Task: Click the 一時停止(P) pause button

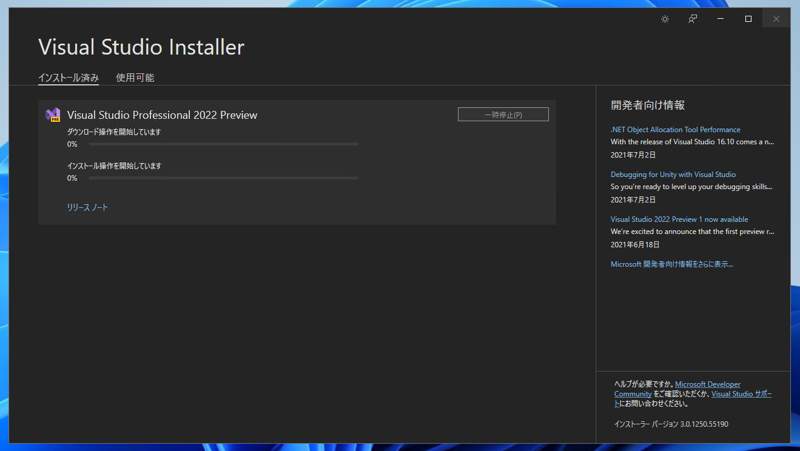Action: pyautogui.click(x=503, y=114)
